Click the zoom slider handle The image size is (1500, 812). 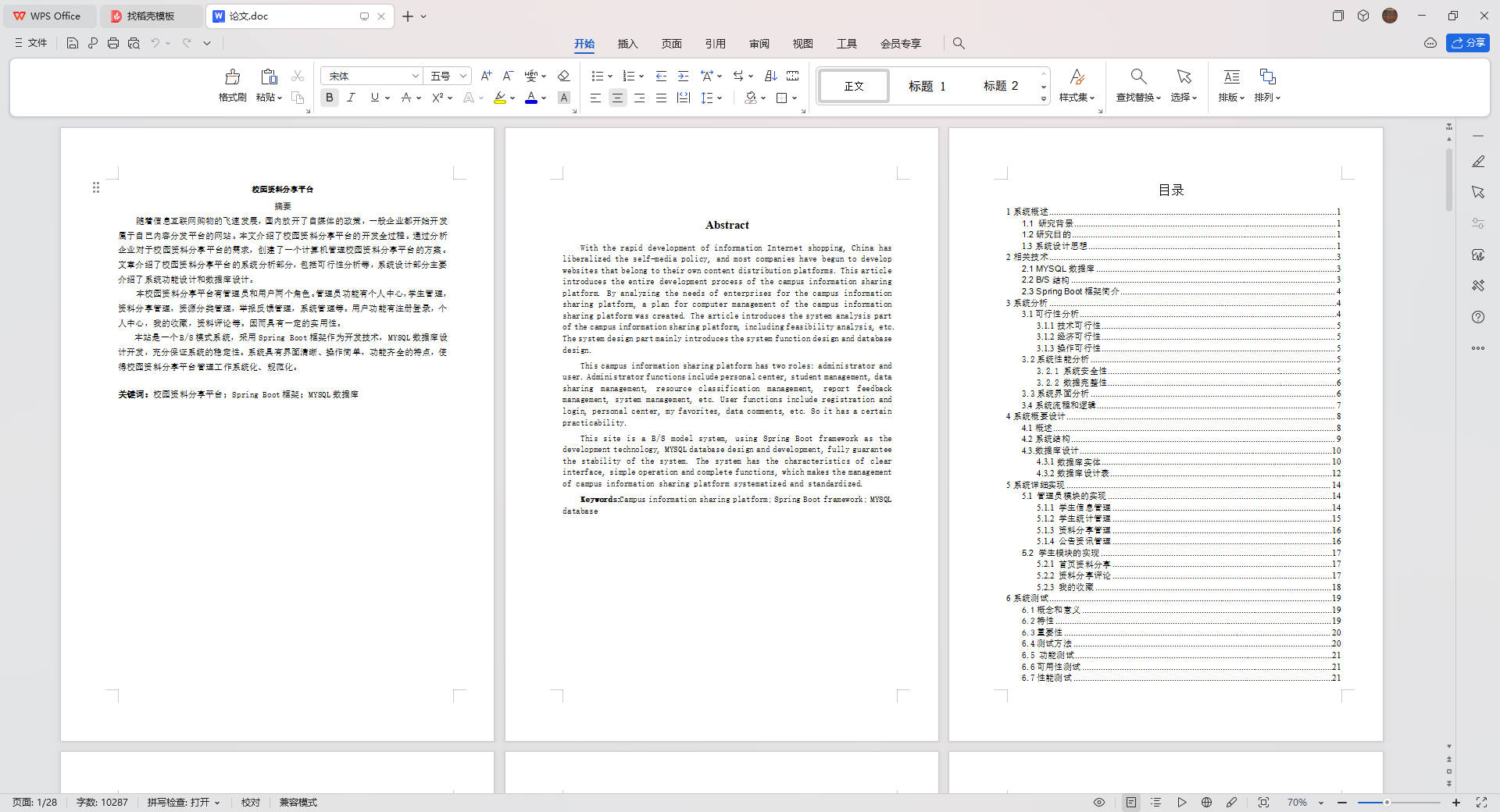tap(1387, 802)
